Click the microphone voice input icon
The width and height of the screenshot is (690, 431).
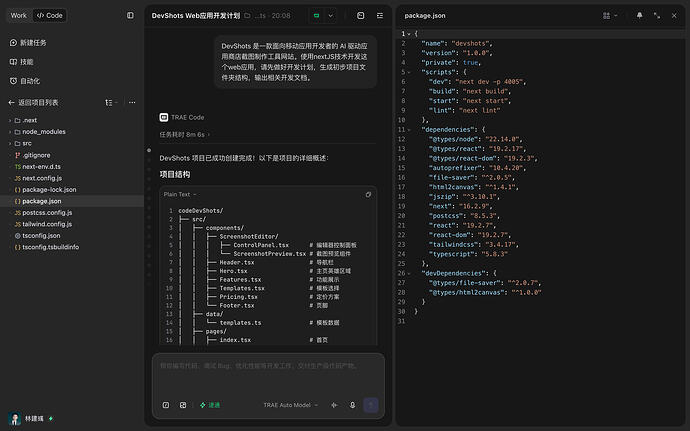pyautogui.click(x=352, y=405)
